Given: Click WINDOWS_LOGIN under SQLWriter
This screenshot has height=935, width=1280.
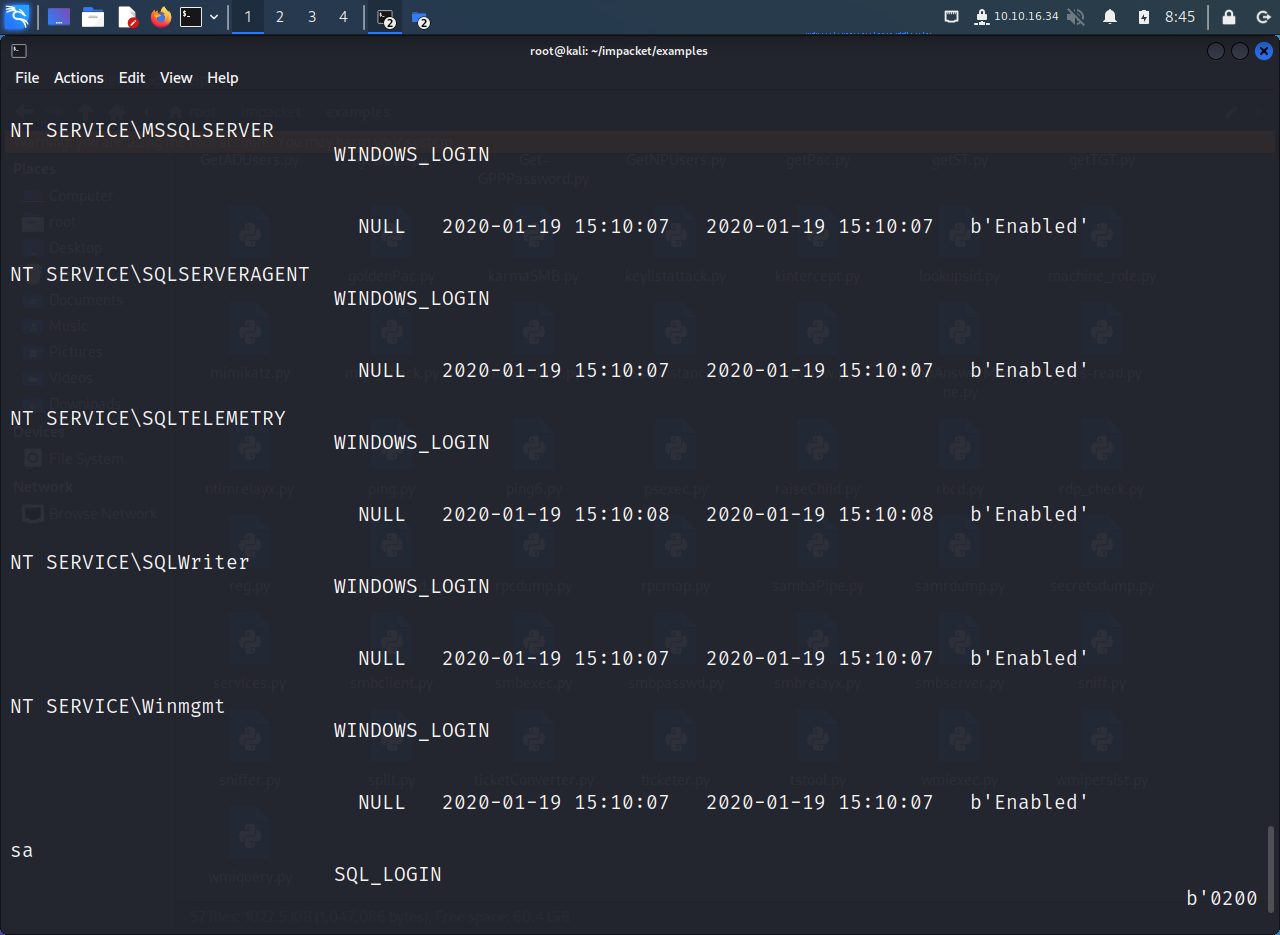Looking at the screenshot, I should pos(412,587).
